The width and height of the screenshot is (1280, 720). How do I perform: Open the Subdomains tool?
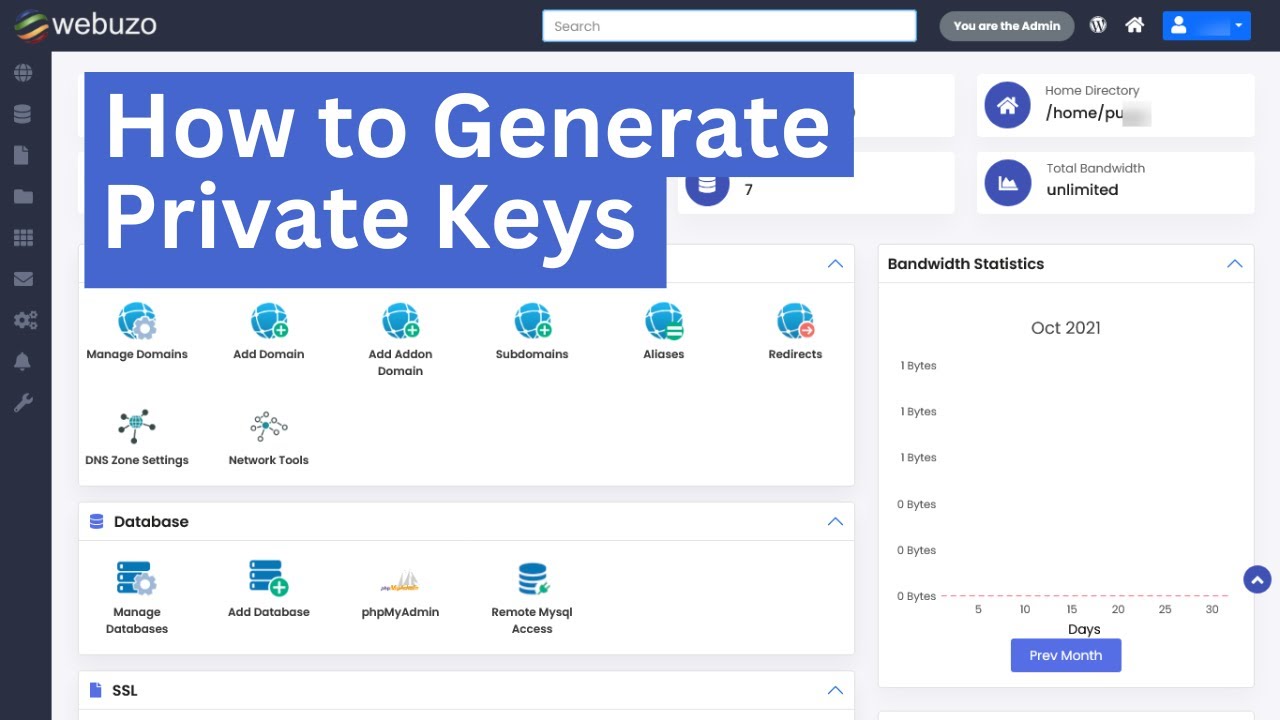(532, 322)
